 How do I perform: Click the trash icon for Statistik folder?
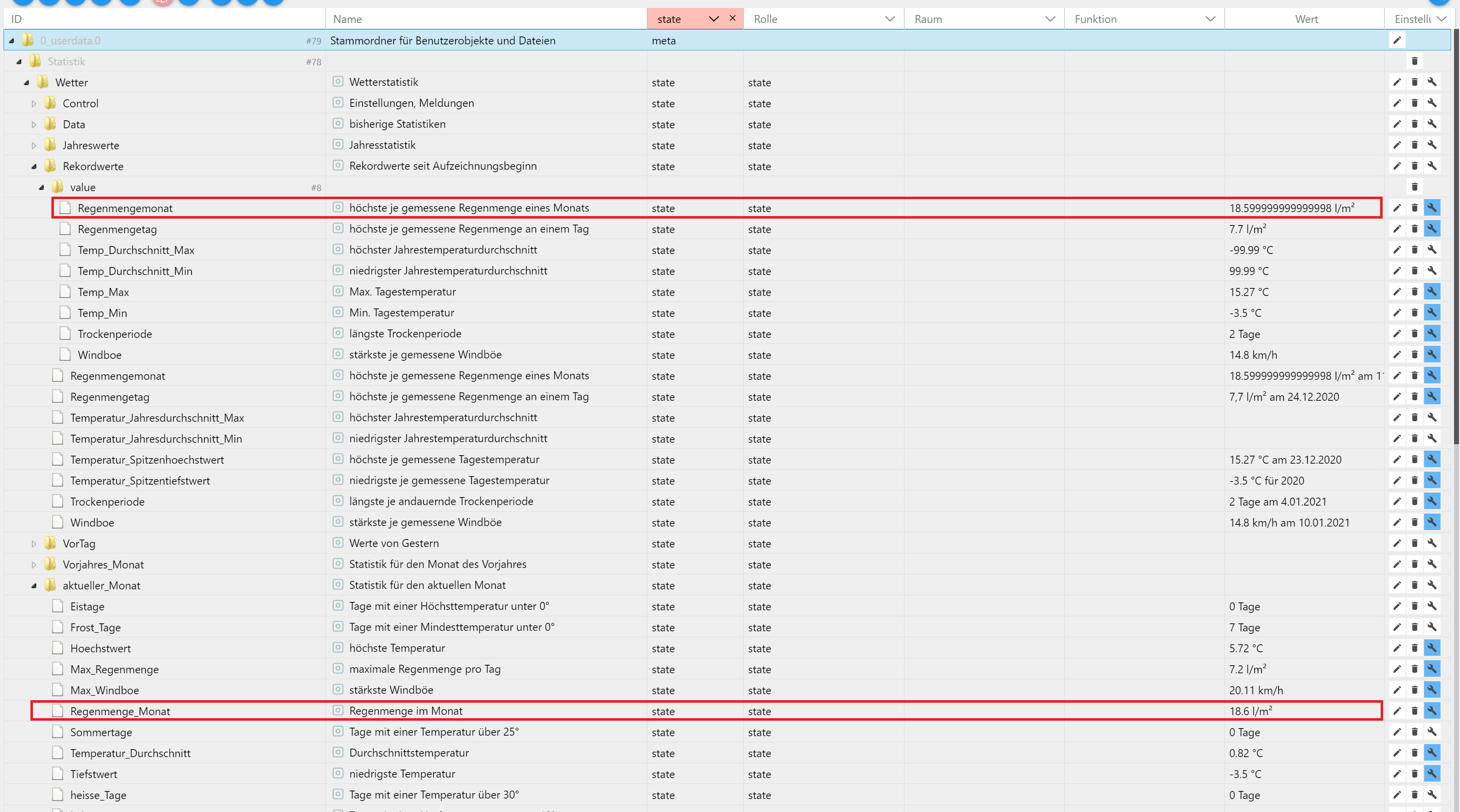coord(1414,61)
